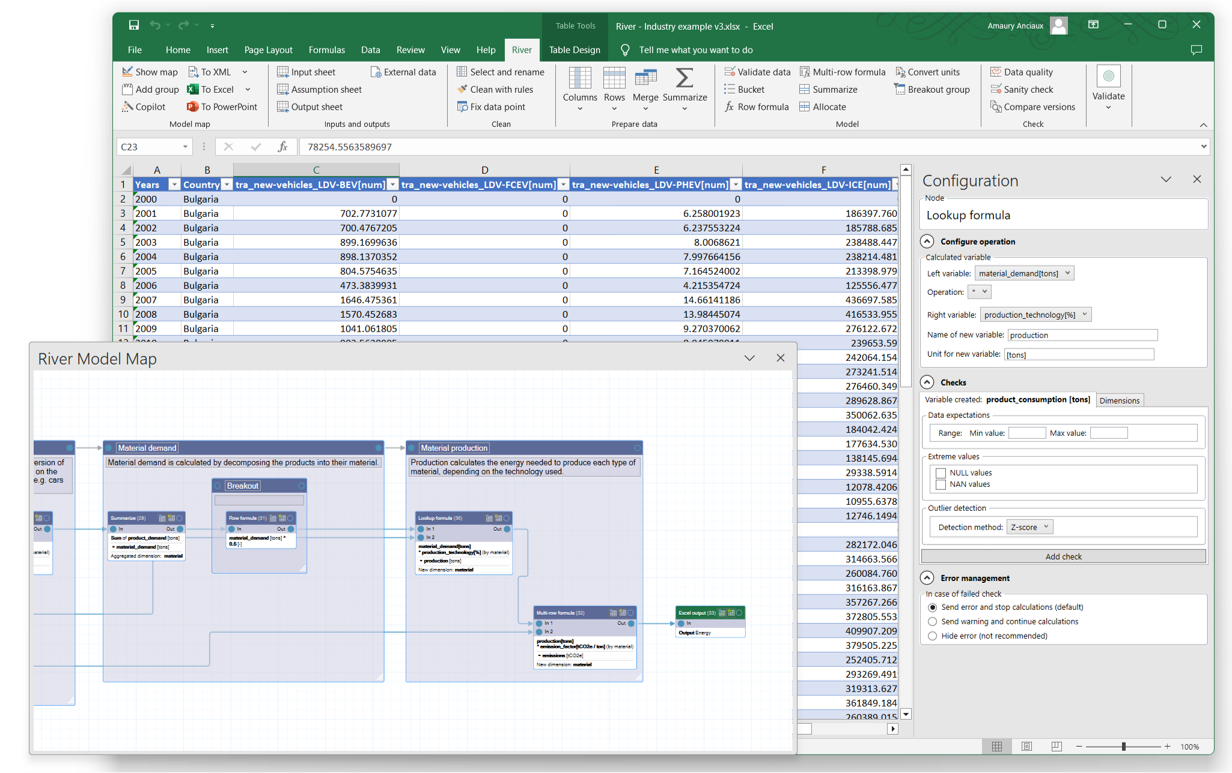Click Fix data point tool
The height and width of the screenshot is (773, 1232).
pos(490,106)
